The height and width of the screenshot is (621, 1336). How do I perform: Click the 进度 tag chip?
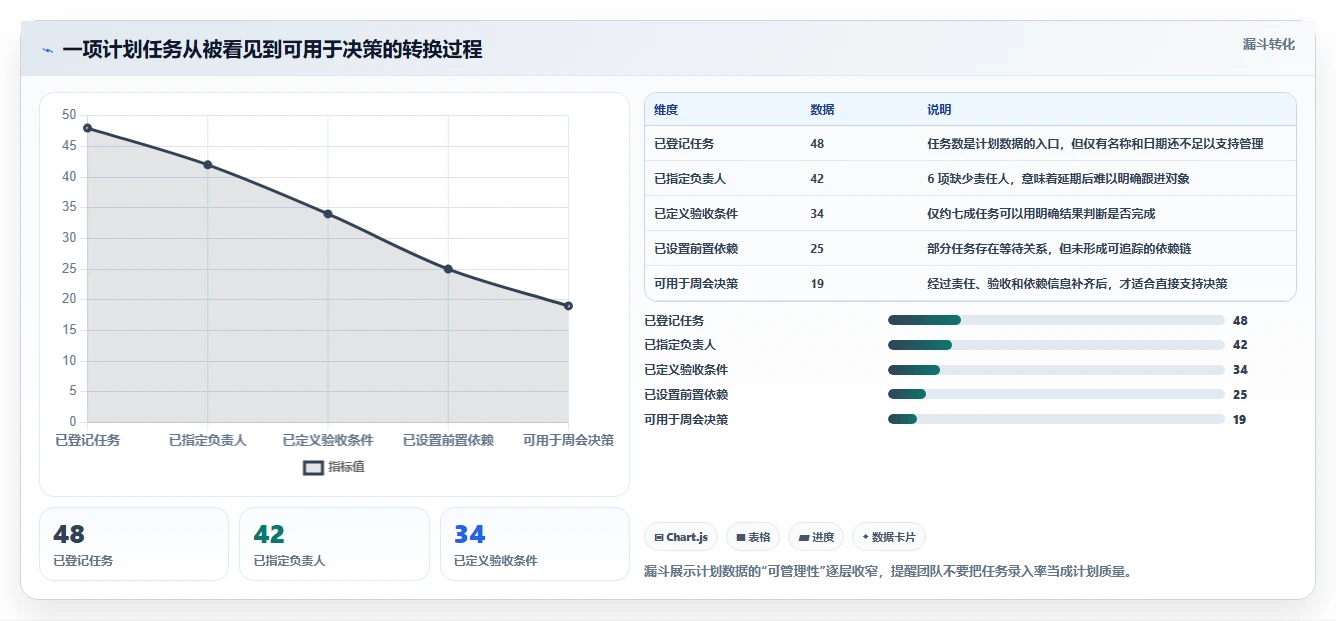click(x=816, y=537)
